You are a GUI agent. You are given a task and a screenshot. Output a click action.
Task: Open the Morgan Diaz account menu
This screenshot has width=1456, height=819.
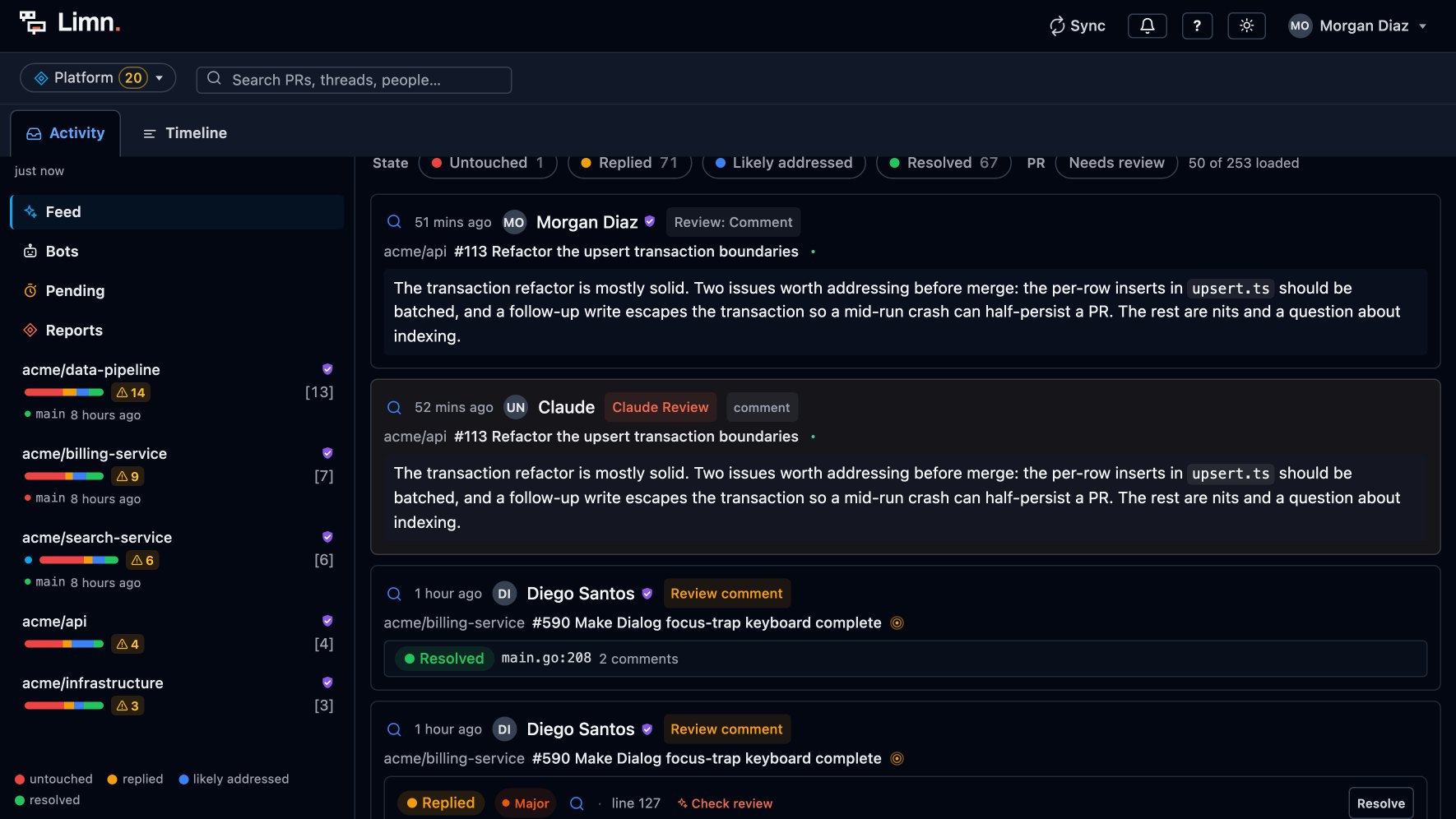1357,25
